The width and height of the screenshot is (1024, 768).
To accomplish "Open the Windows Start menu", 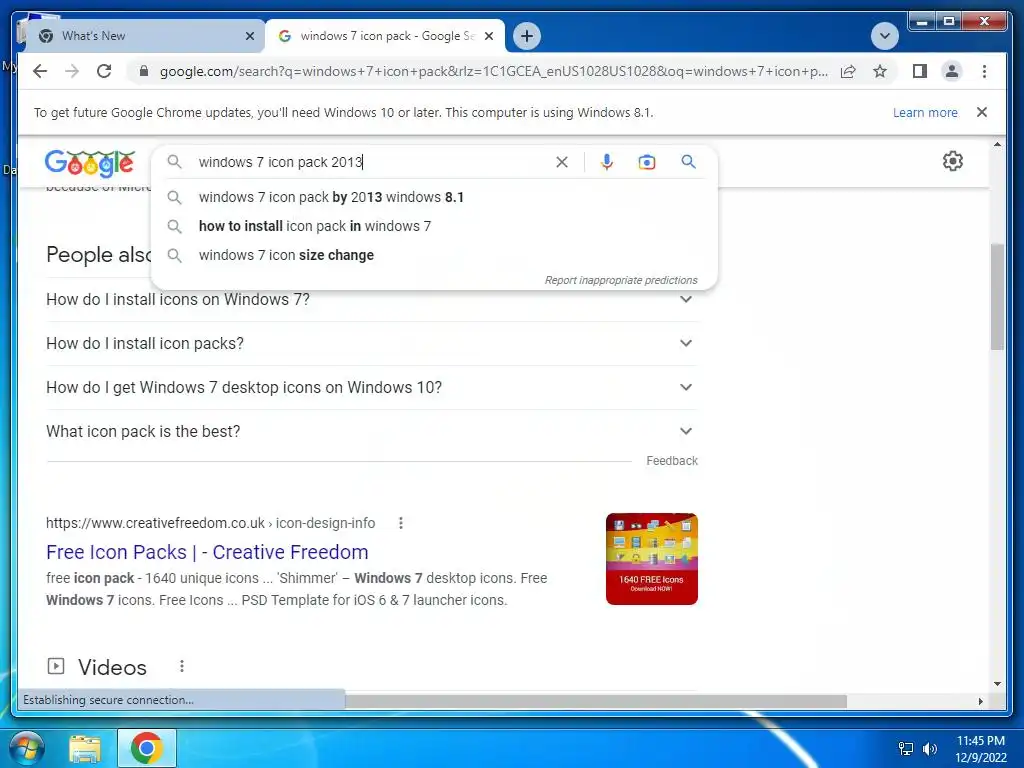I will coord(27,748).
